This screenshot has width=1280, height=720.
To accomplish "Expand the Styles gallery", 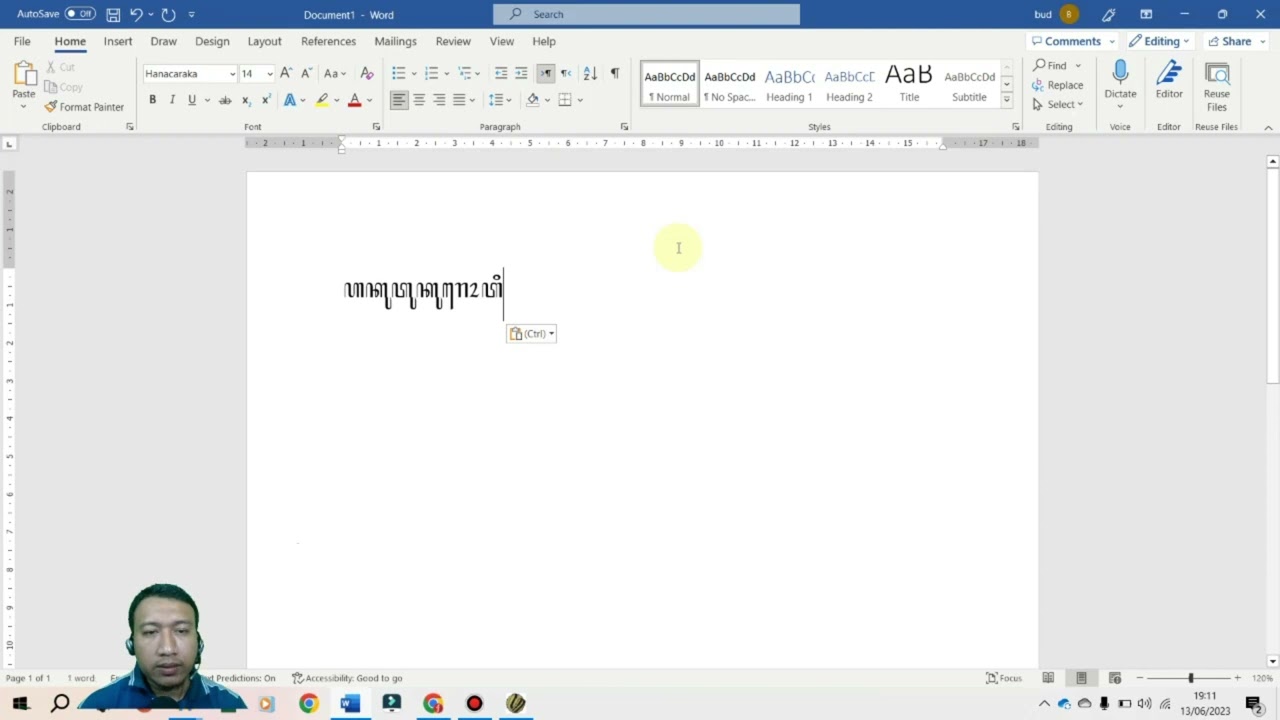I will click(1006, 99).
